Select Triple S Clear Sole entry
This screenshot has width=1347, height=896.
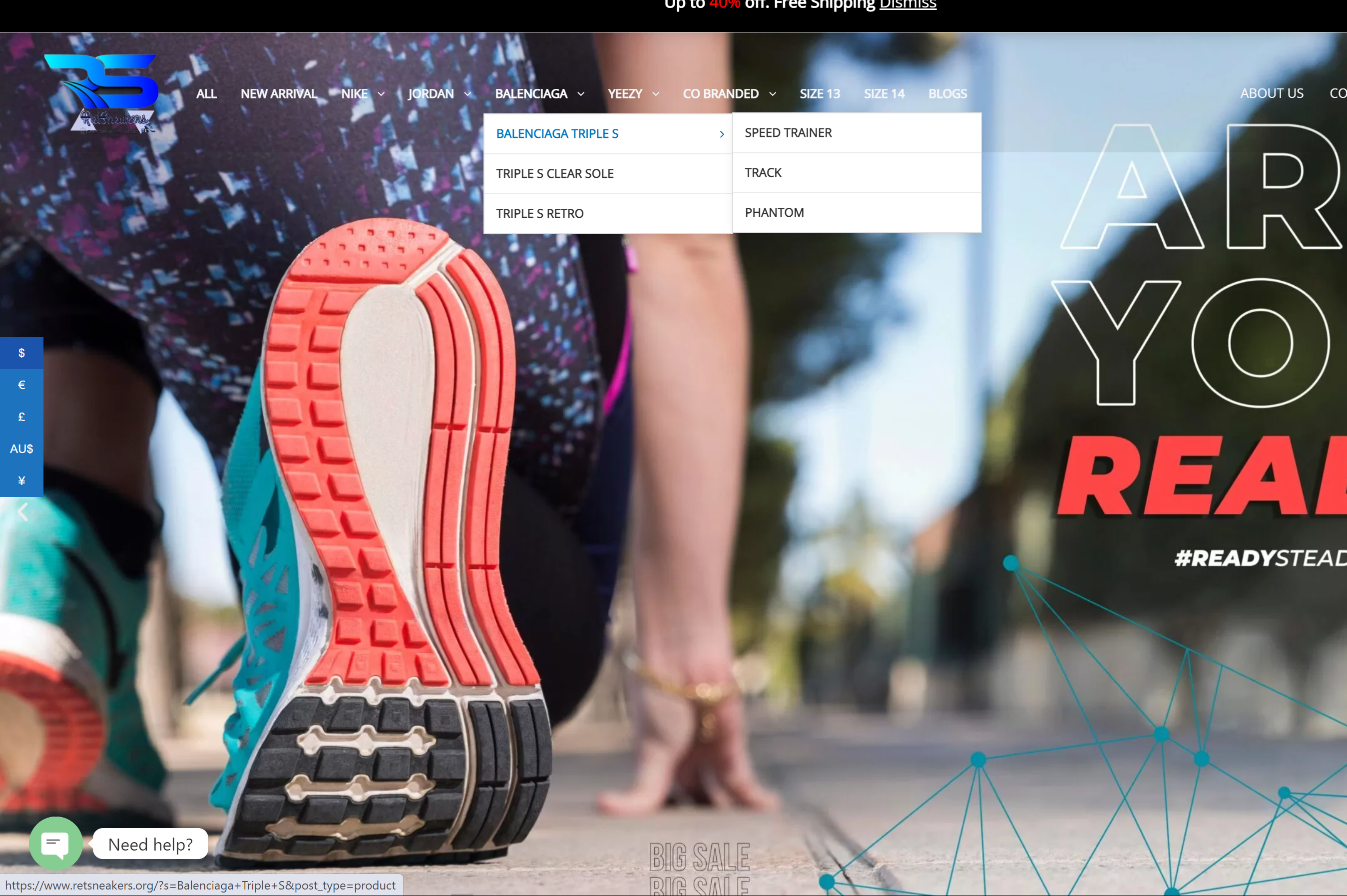(607, 174)
